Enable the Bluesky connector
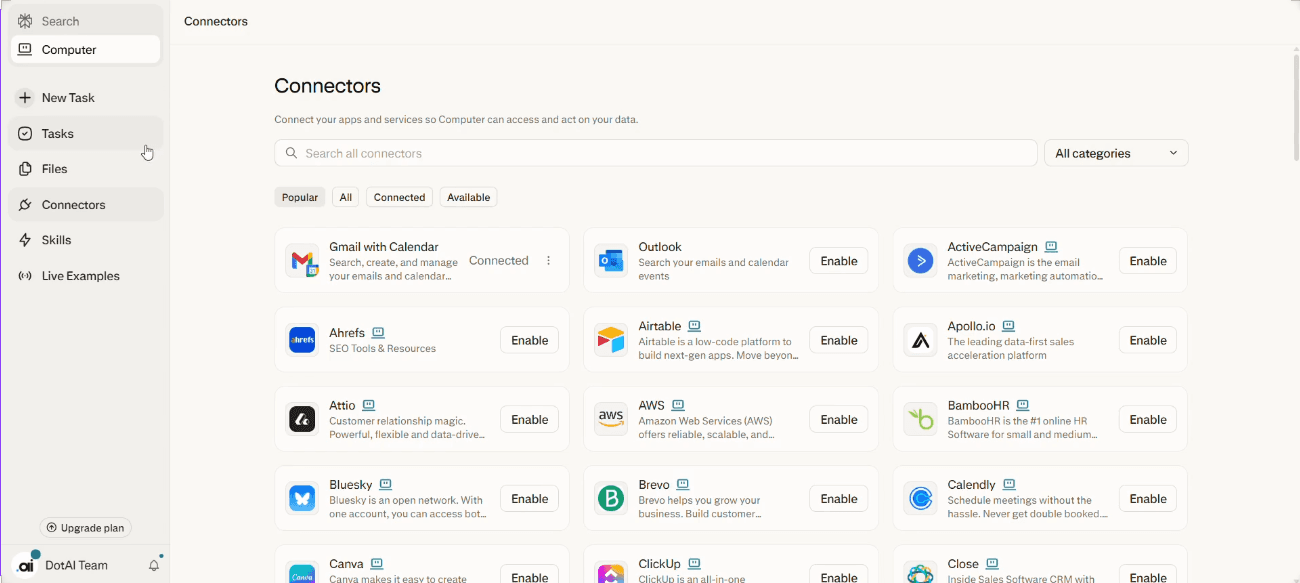The height and width of the screenshot is (583, 1300). [x=530, y=499]
